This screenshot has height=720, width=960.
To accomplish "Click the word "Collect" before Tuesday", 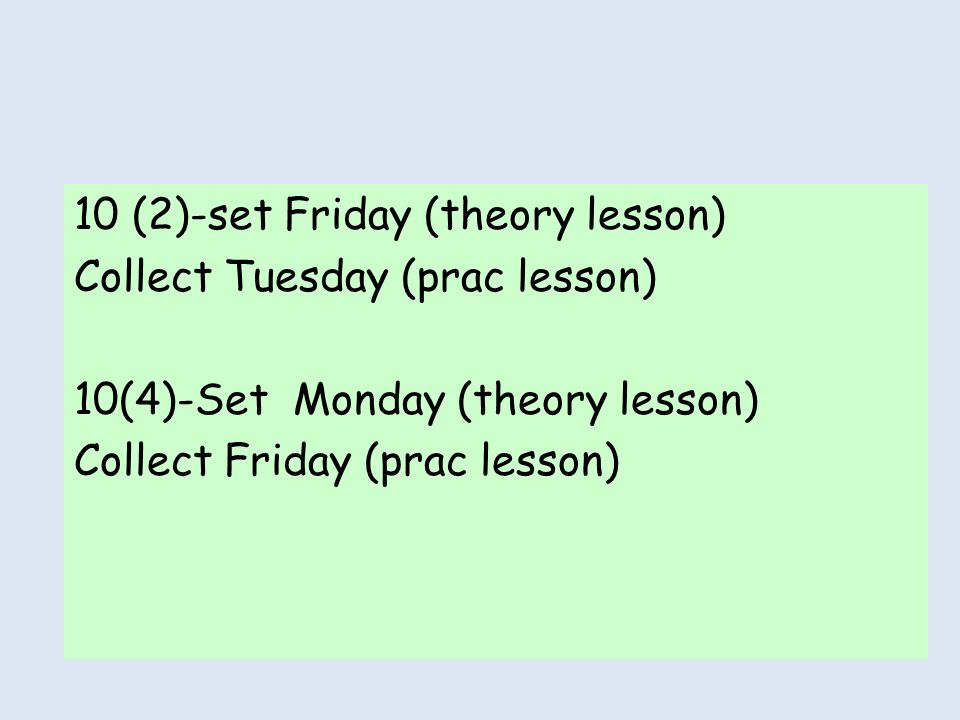I will click(143, 275).
